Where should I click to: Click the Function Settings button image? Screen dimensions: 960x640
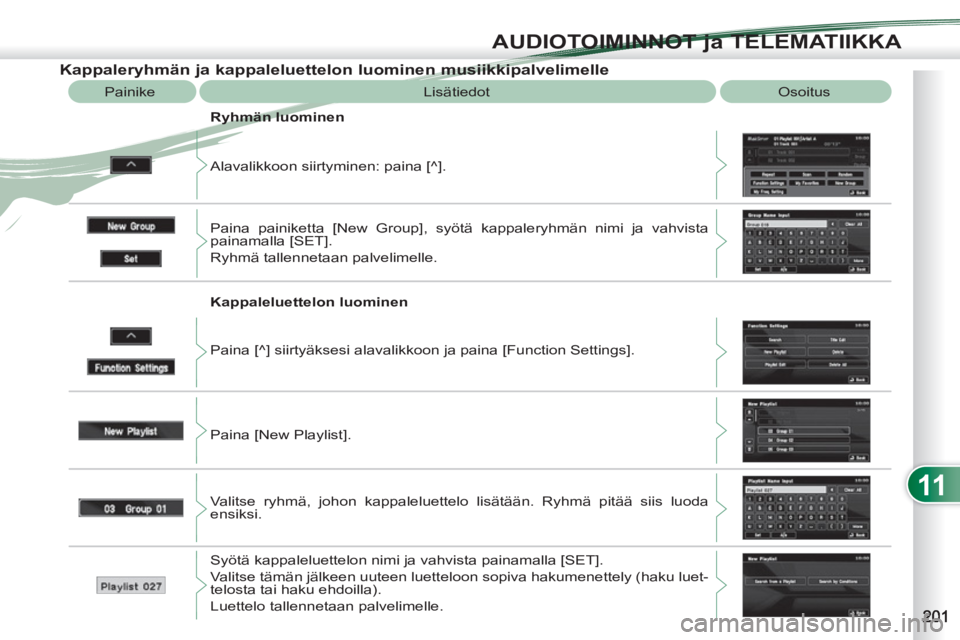pyautogui.click(x=131, y=367)
